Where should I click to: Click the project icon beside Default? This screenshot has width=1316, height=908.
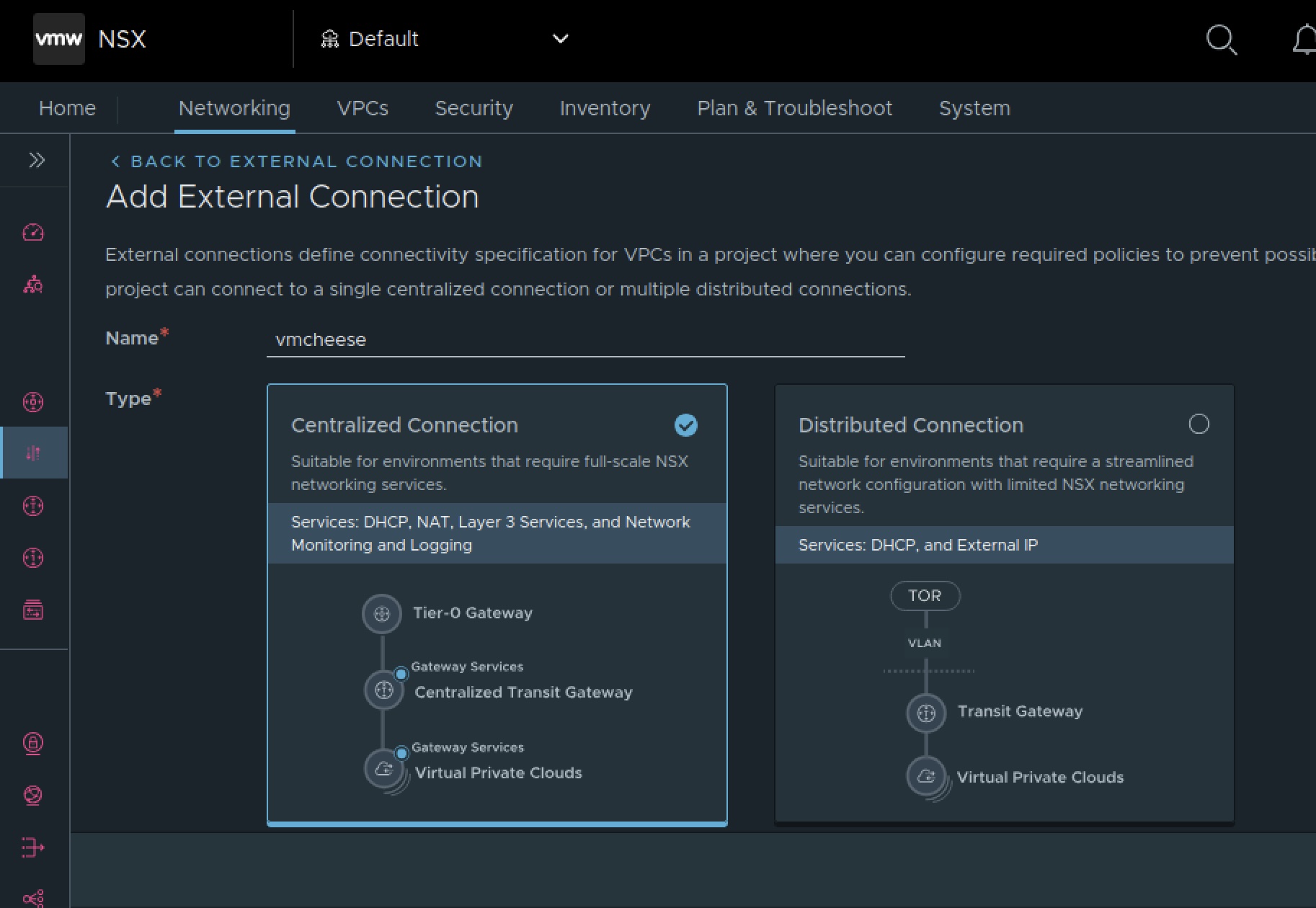pos(329,39)
